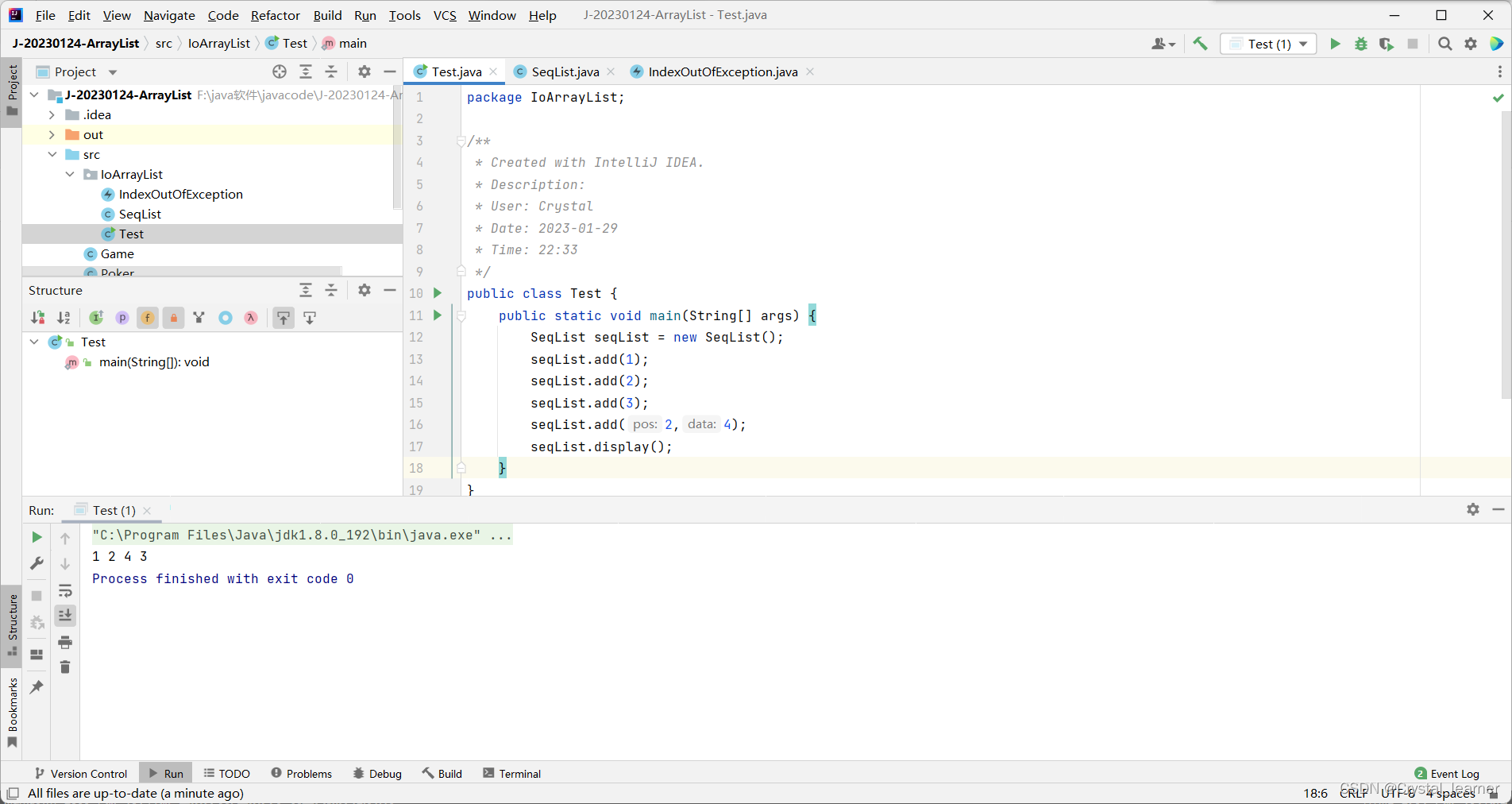Switch to the IndexOutOfException.java tab

tap(722, 72)
